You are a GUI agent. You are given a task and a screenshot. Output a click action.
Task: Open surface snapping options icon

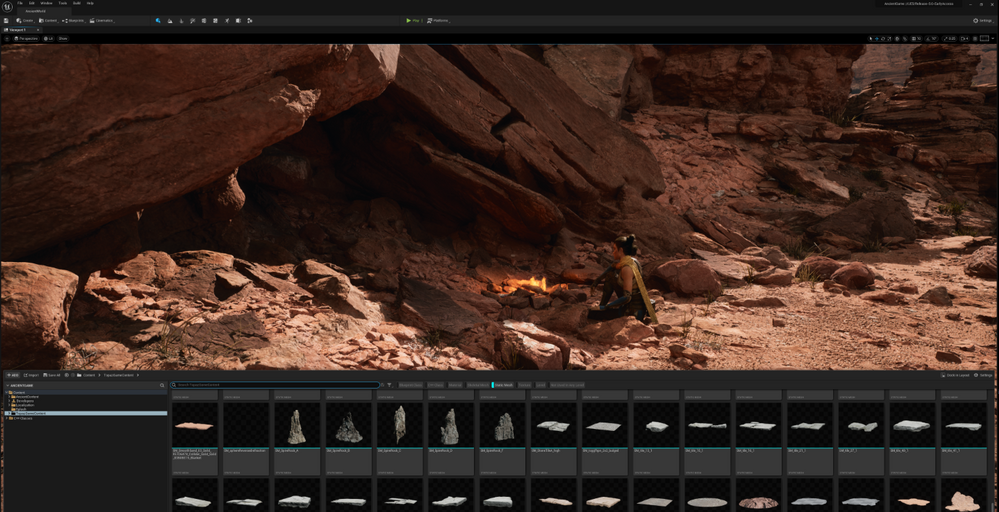coord(905,38)
